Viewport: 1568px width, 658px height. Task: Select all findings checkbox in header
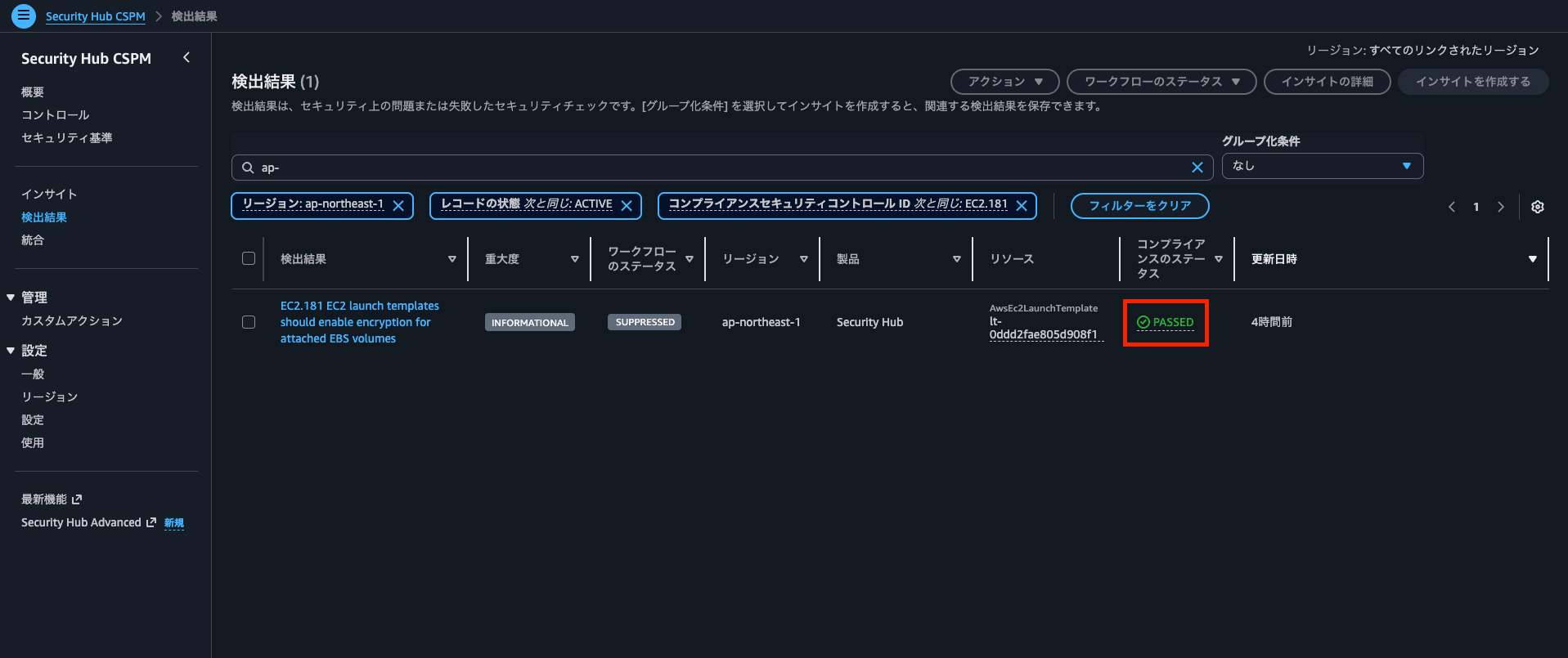coord(249,258)
